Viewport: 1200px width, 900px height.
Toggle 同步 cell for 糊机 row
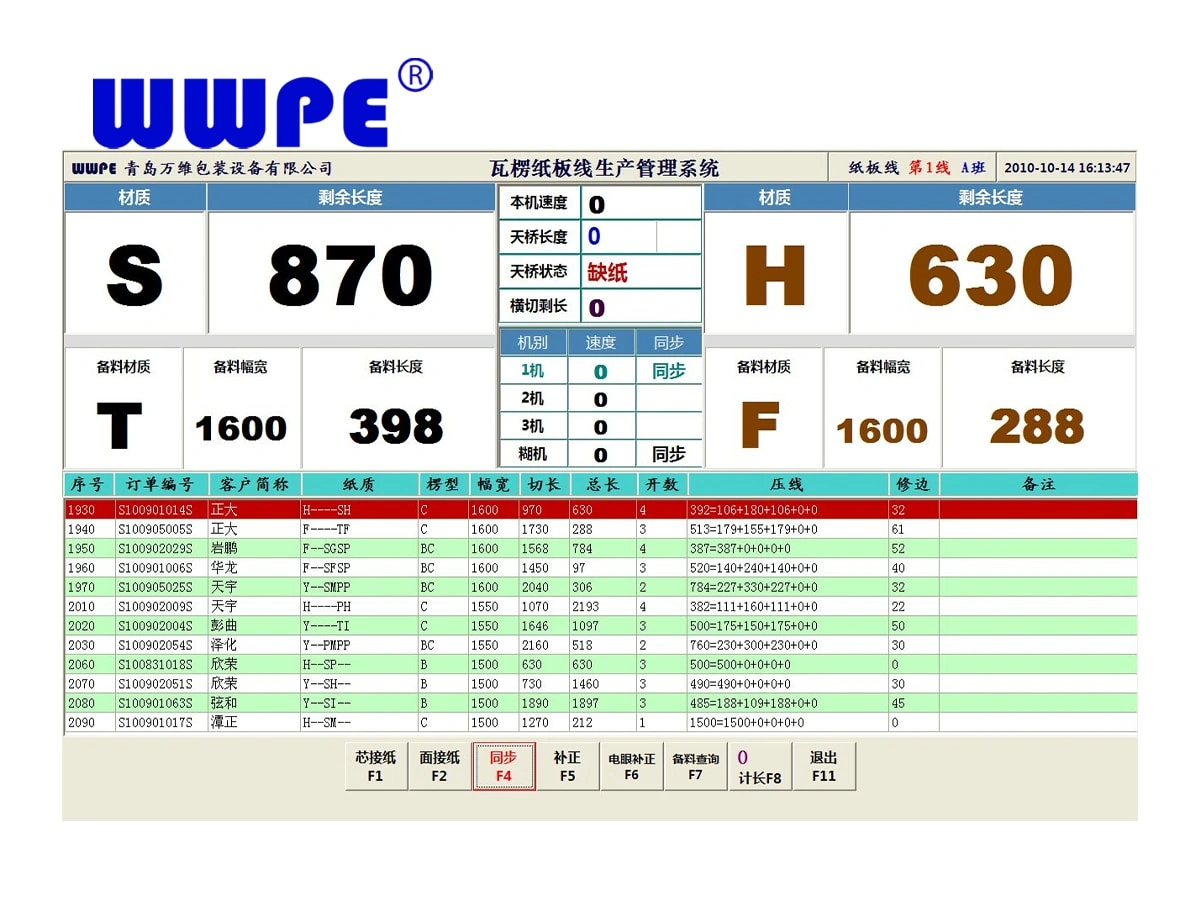(x=668, y=454)
